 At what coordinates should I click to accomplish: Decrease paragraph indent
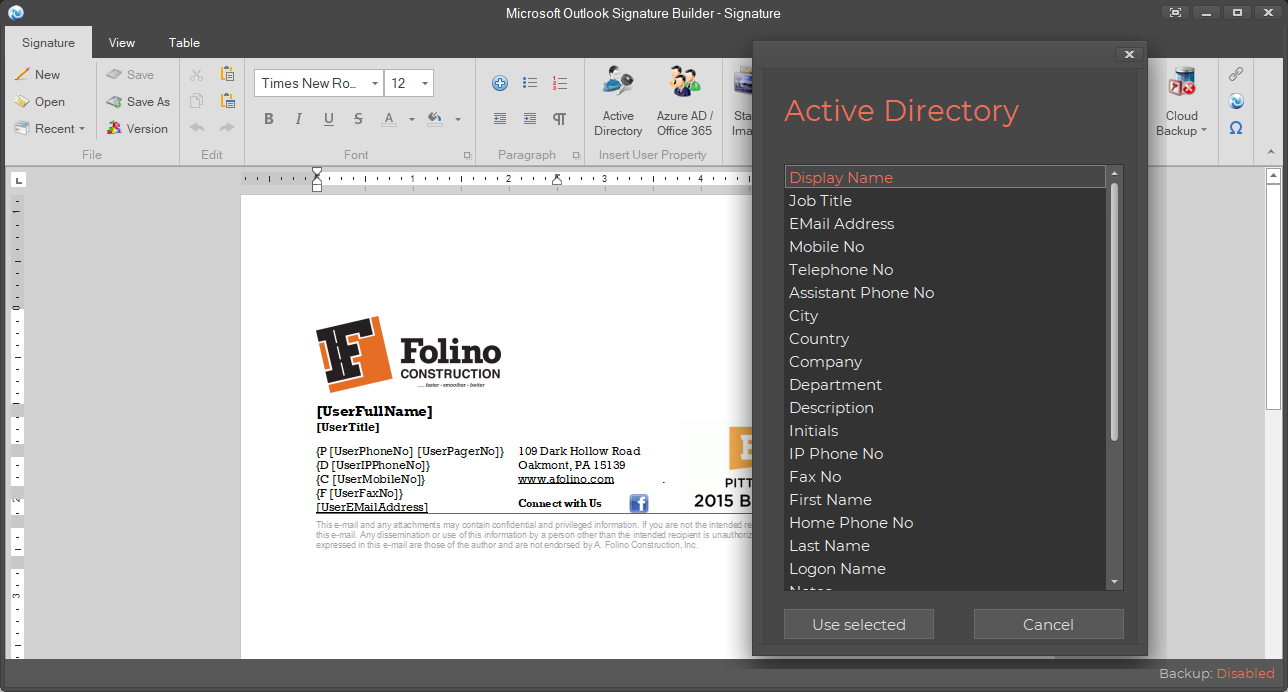coord(500,119)
